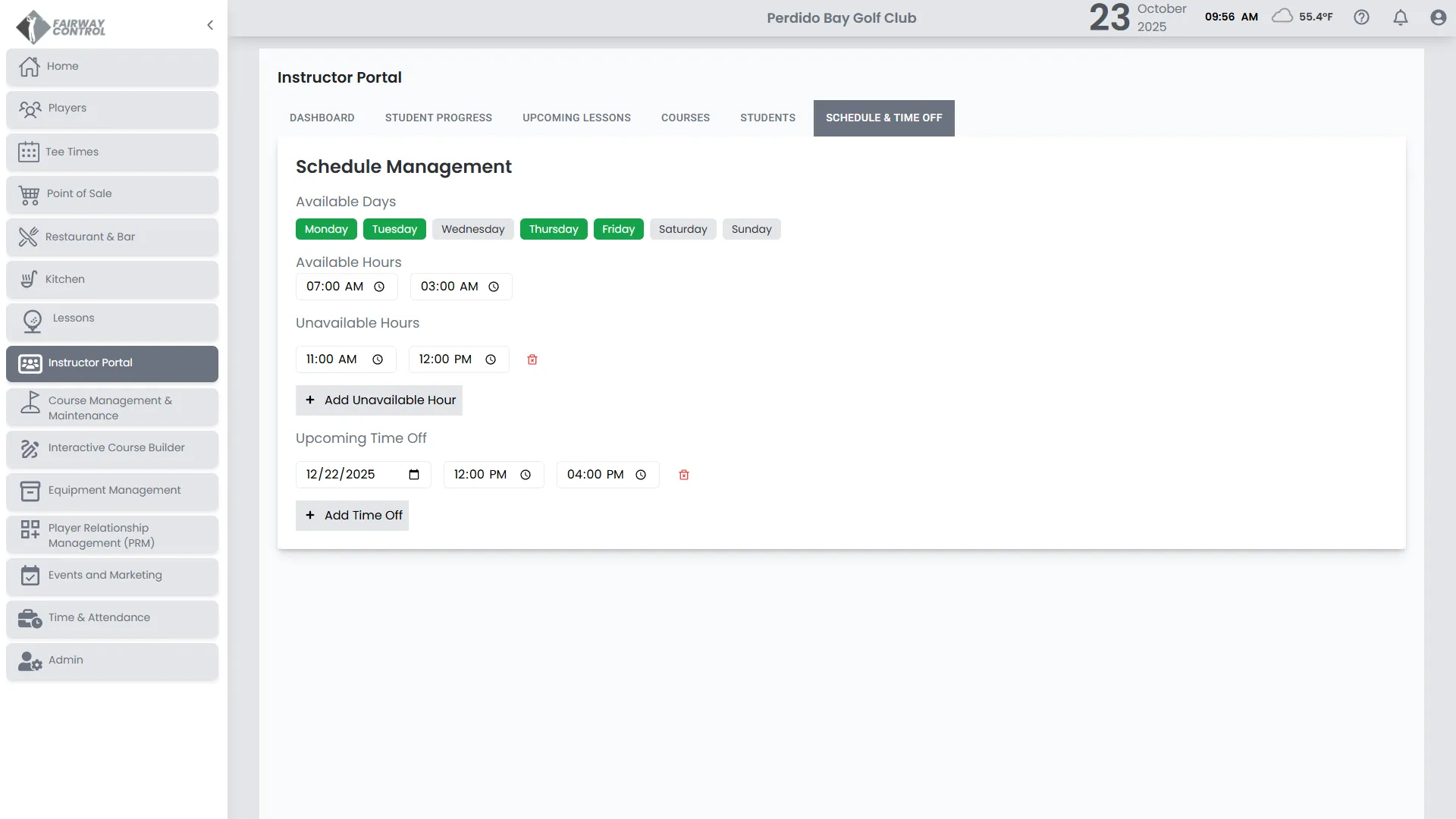Open the notifications bell
The height and width of the screenshot is (819, 1456).
(1401, 17)
